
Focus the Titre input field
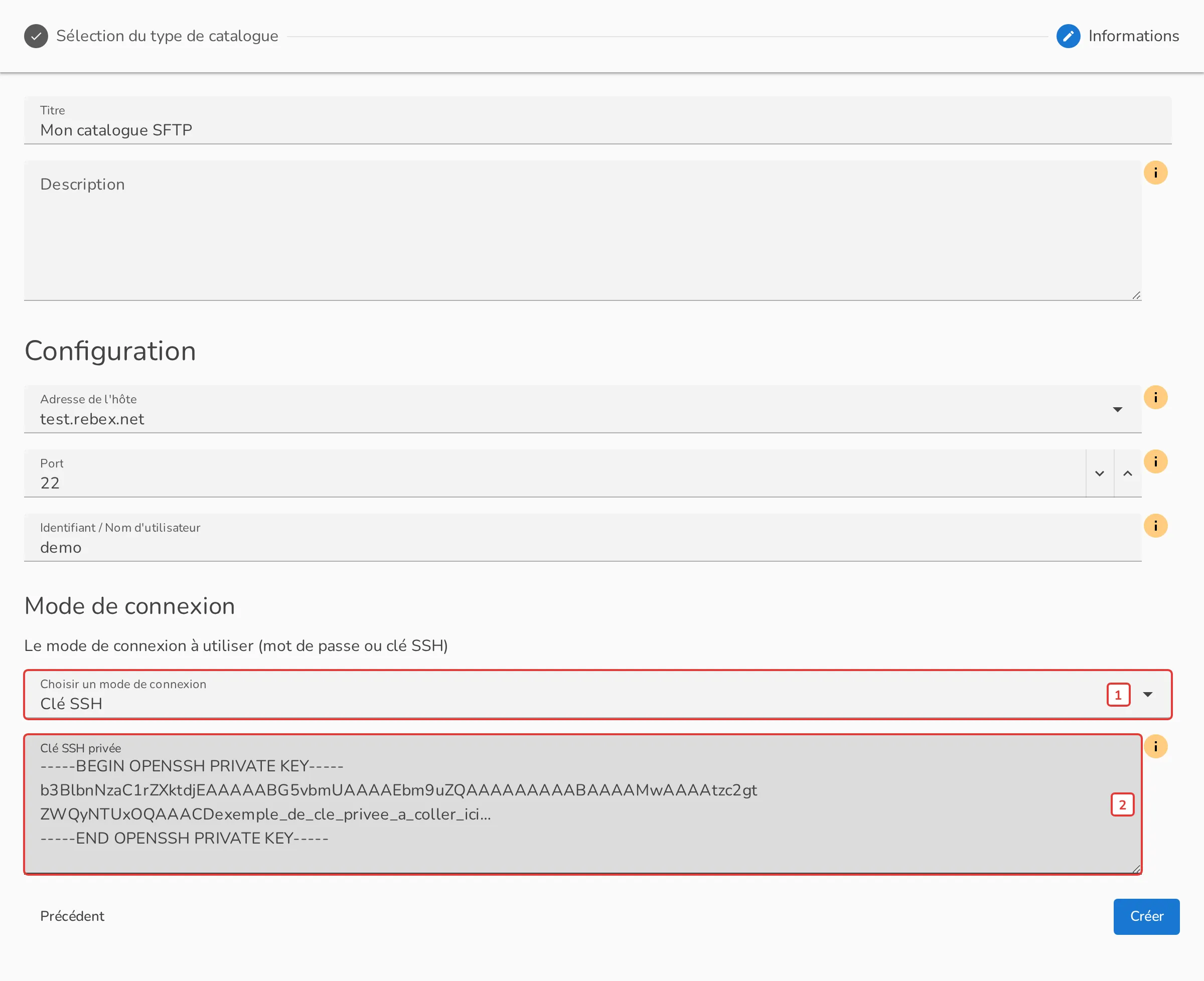[597, 120]
